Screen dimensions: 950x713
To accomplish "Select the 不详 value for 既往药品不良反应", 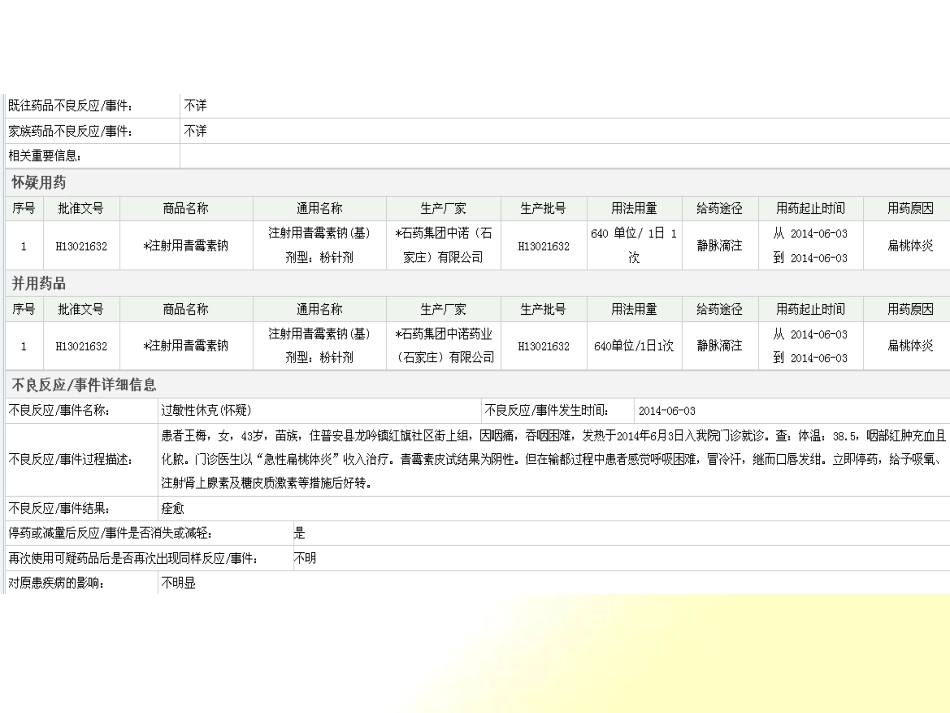I will coord(195,106).
